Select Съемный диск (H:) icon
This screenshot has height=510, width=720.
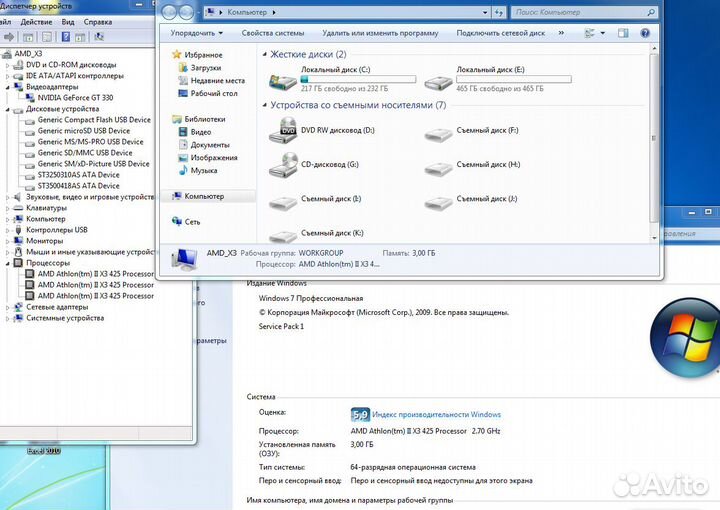tap(438, 168)
